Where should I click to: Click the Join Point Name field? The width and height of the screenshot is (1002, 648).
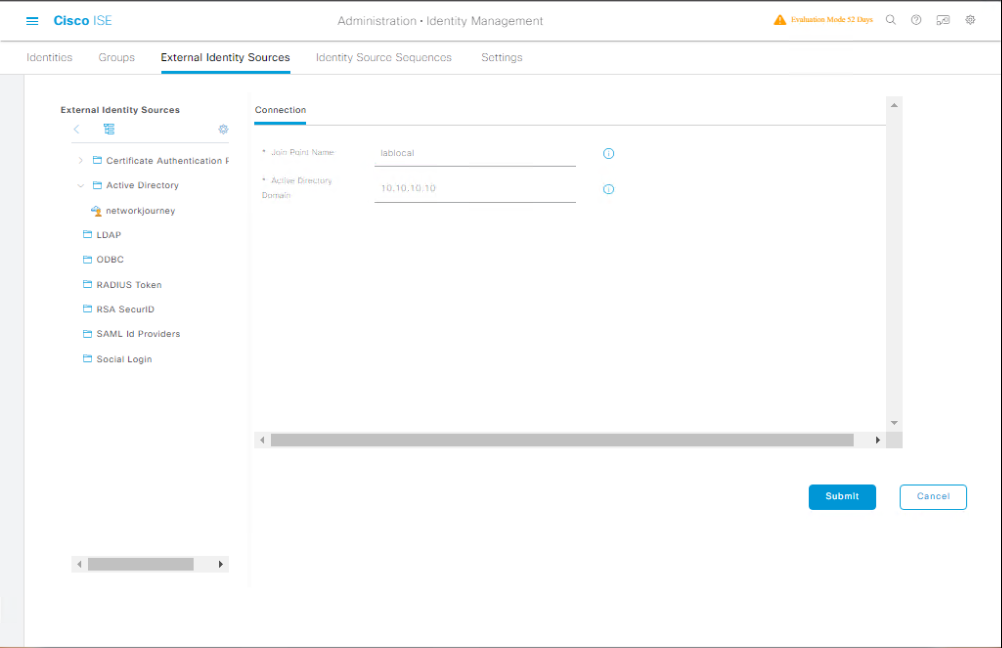[475, 153]
